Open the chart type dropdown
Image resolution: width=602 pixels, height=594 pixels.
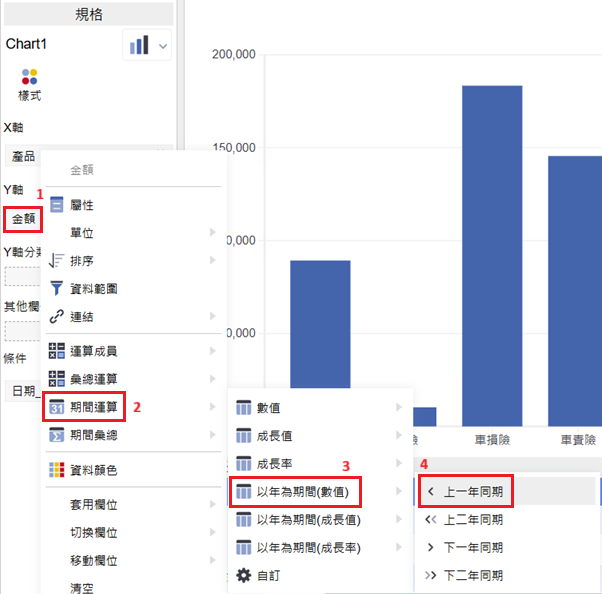tap(148, 45)
